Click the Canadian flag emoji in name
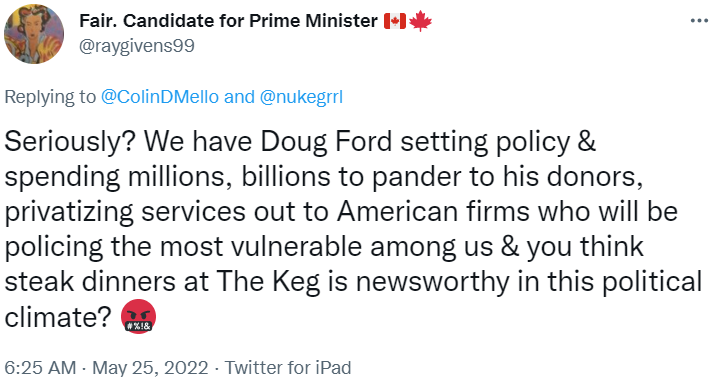This screenshot has height=377, width=712. pos(395,21)
